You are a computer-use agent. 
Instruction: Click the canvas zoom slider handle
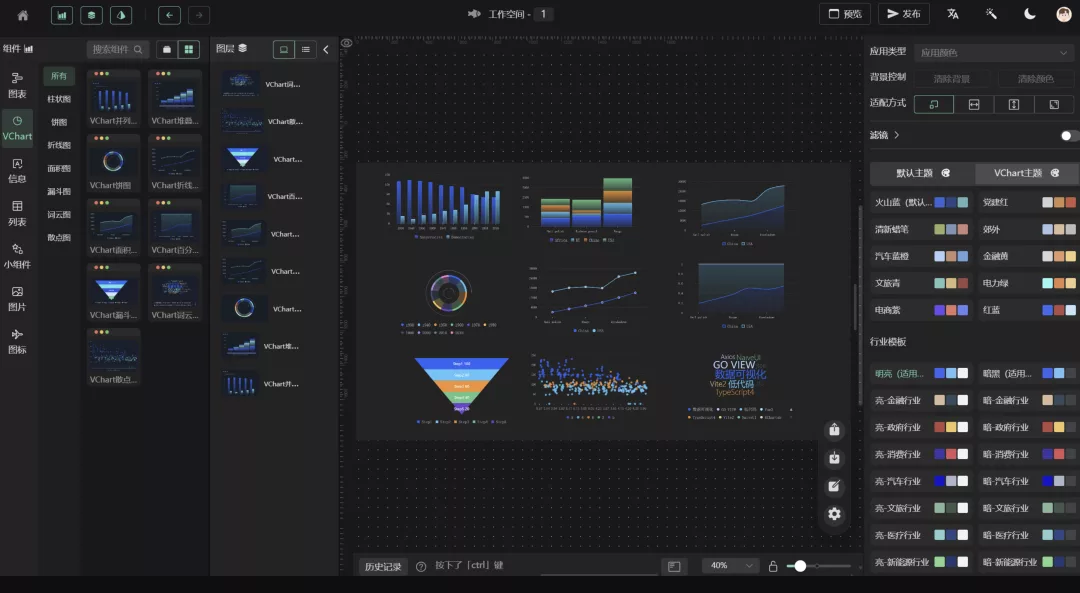click(x=800, y=566)
